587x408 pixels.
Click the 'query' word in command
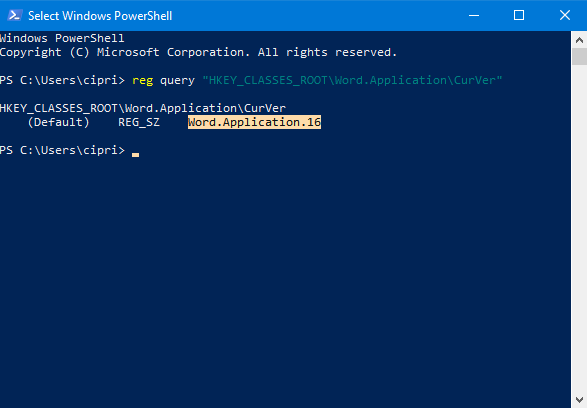tap(177, 80)
